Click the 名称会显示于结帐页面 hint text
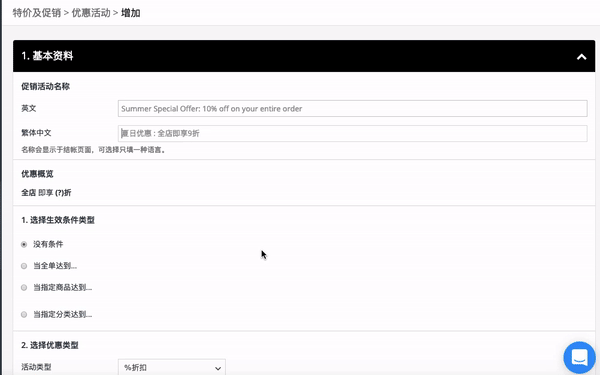 tap(93, 150)
